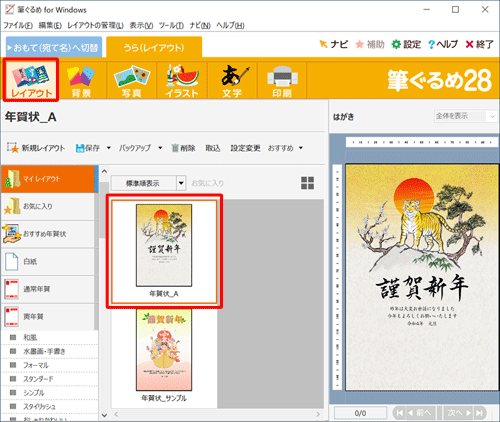Open 標準順表示 sort dropdown
The image size is (500, 422).
pos(148,183)
